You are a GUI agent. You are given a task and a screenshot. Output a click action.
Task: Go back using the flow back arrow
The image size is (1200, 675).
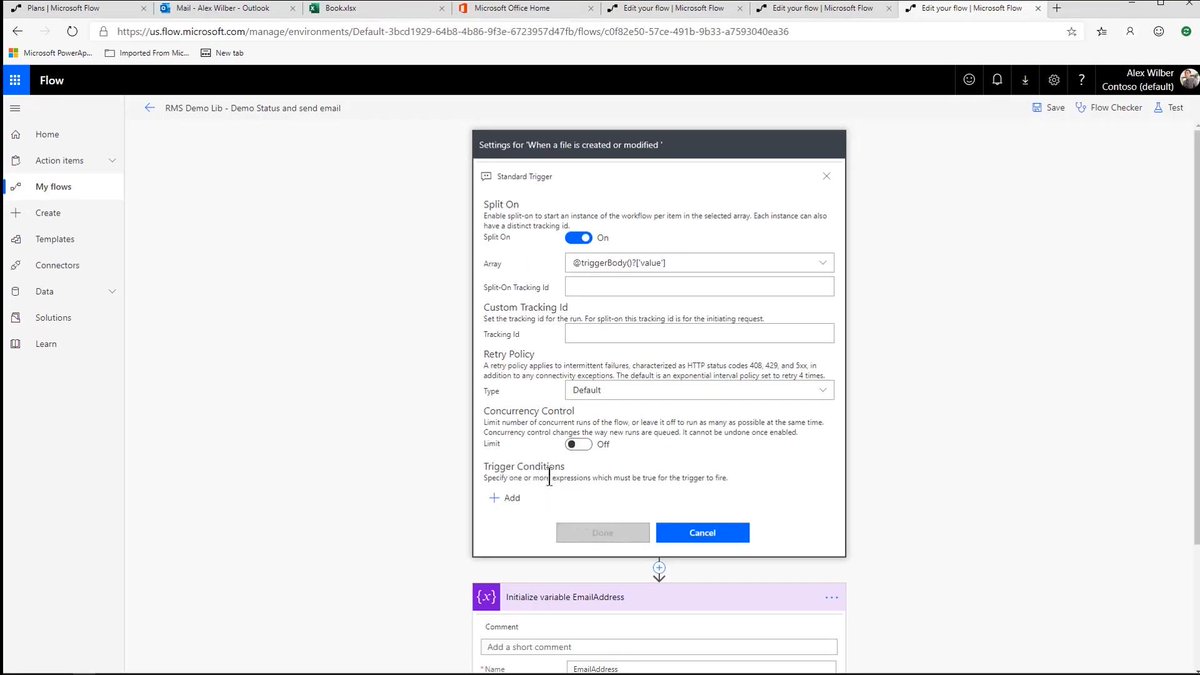[150, 107]
